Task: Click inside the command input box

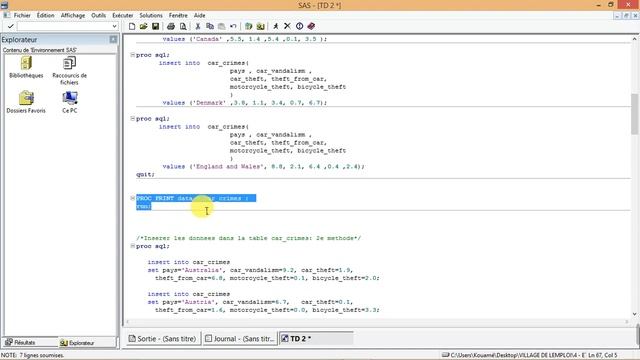Action: [64, 26]
